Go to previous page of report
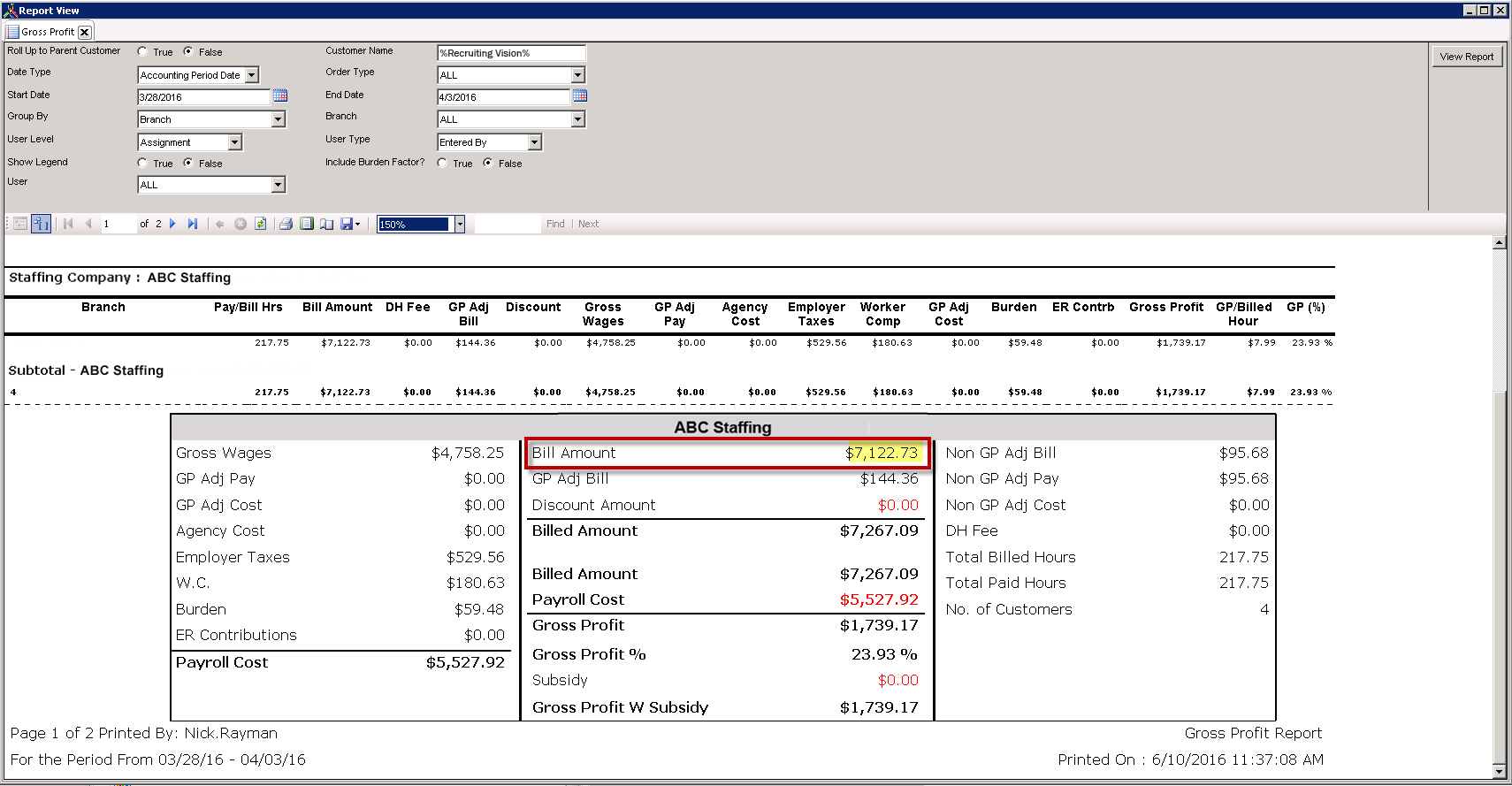Image resolution: width=1512 pixels, height=786 pixels. 88,225
